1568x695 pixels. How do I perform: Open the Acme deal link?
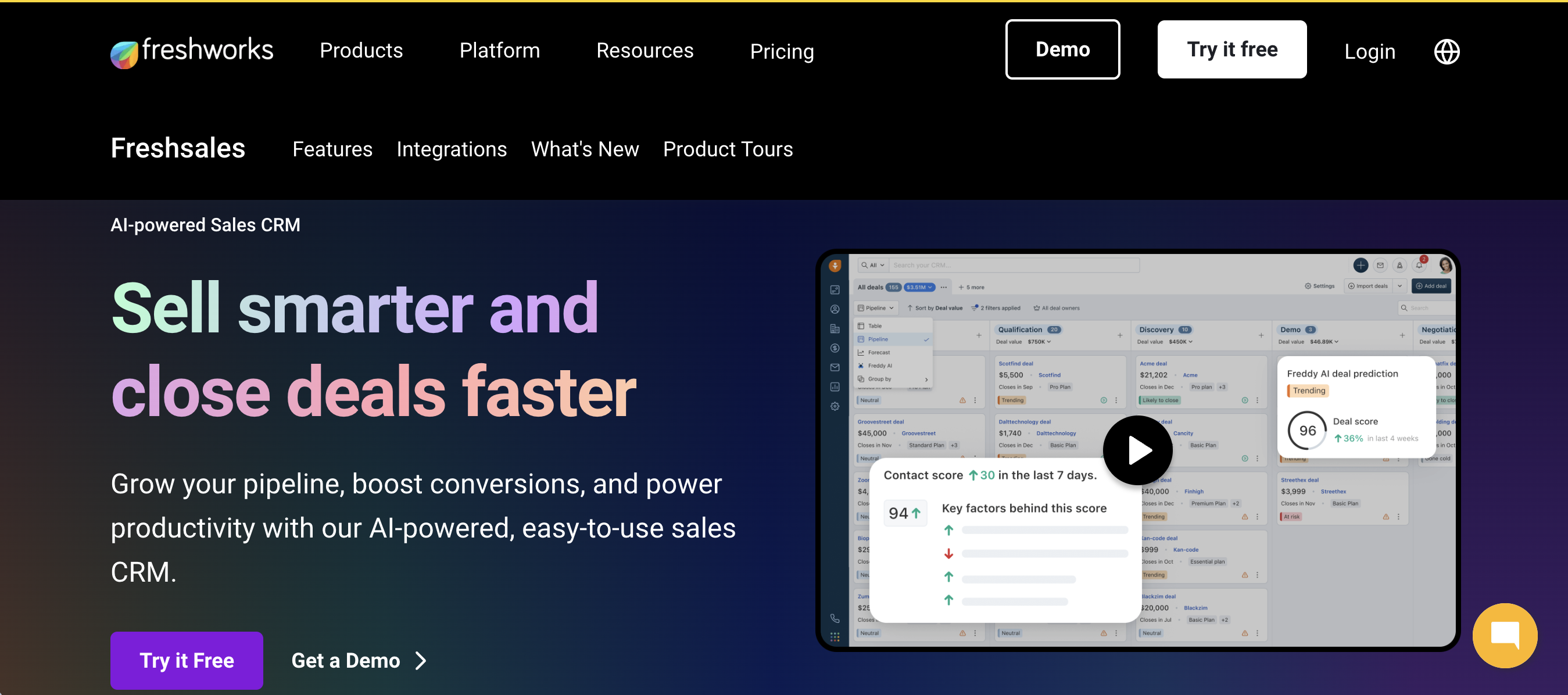(x=1153, y=364)
